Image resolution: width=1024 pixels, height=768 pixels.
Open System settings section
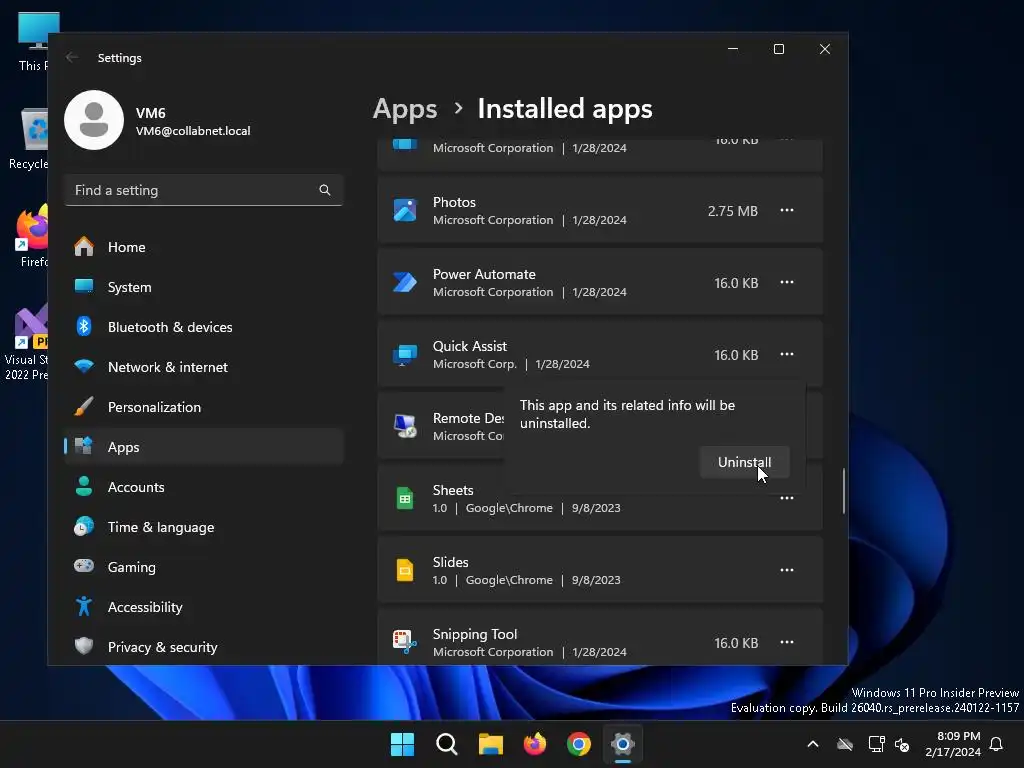[x=204, y=287]
